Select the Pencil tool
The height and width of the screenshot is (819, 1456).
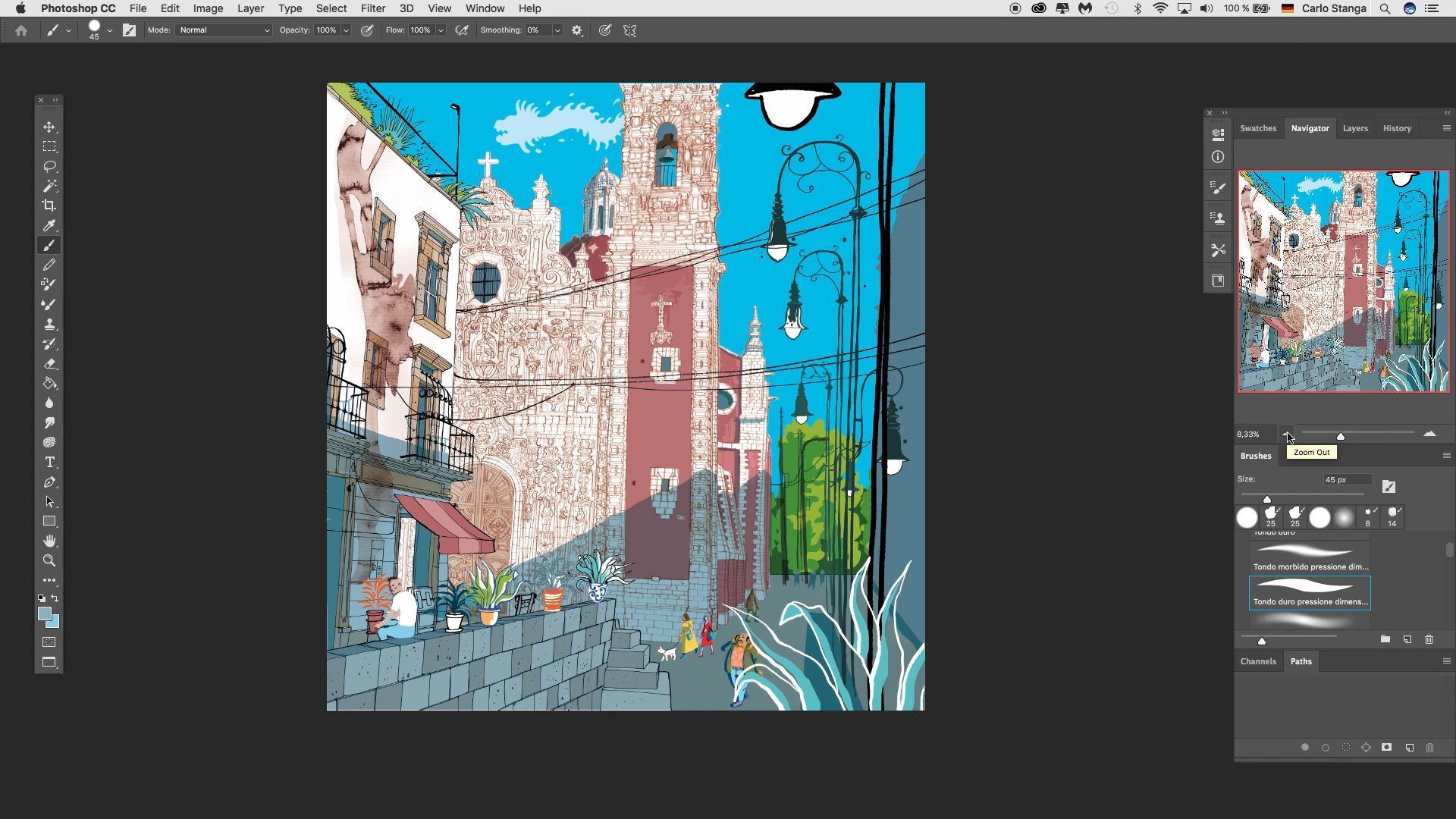[49, 265]
